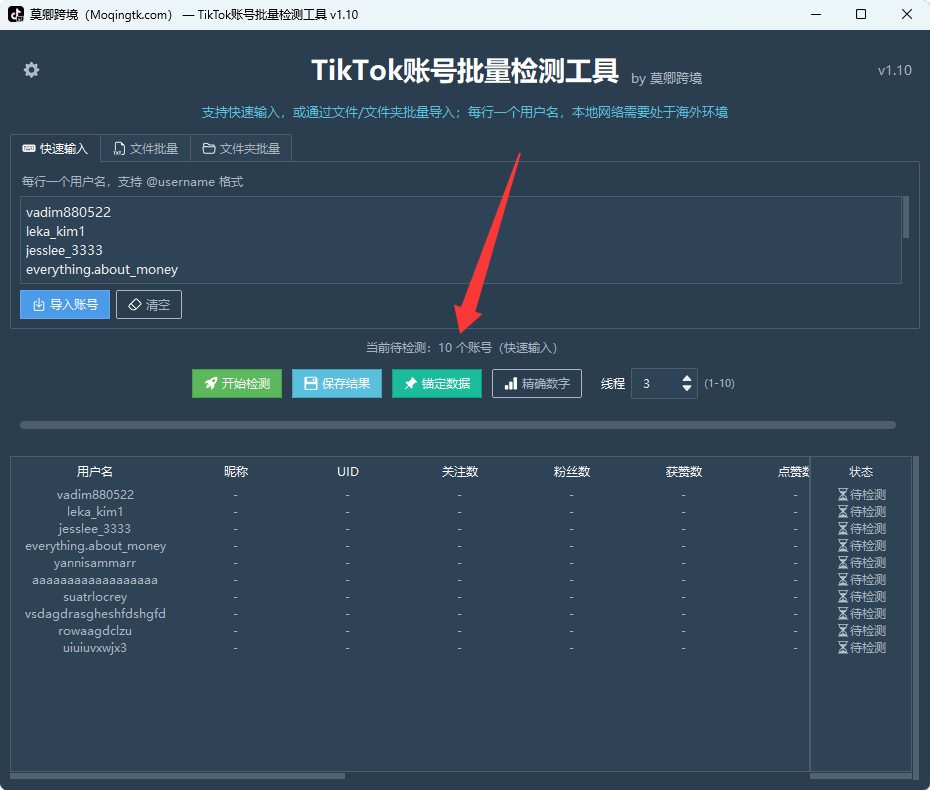Select the rowaagdclzu table row
Screen dimensions: 930x790
pyautogui.click(x=410, y=631)
